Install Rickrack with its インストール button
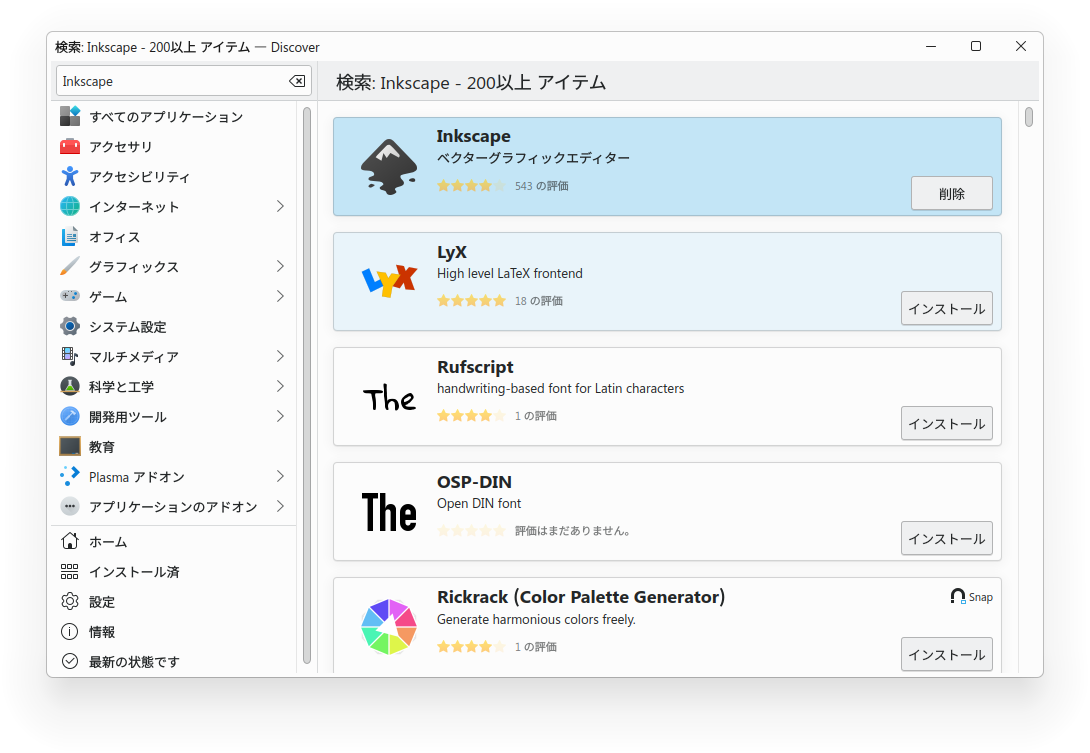 tap(947, 654)
